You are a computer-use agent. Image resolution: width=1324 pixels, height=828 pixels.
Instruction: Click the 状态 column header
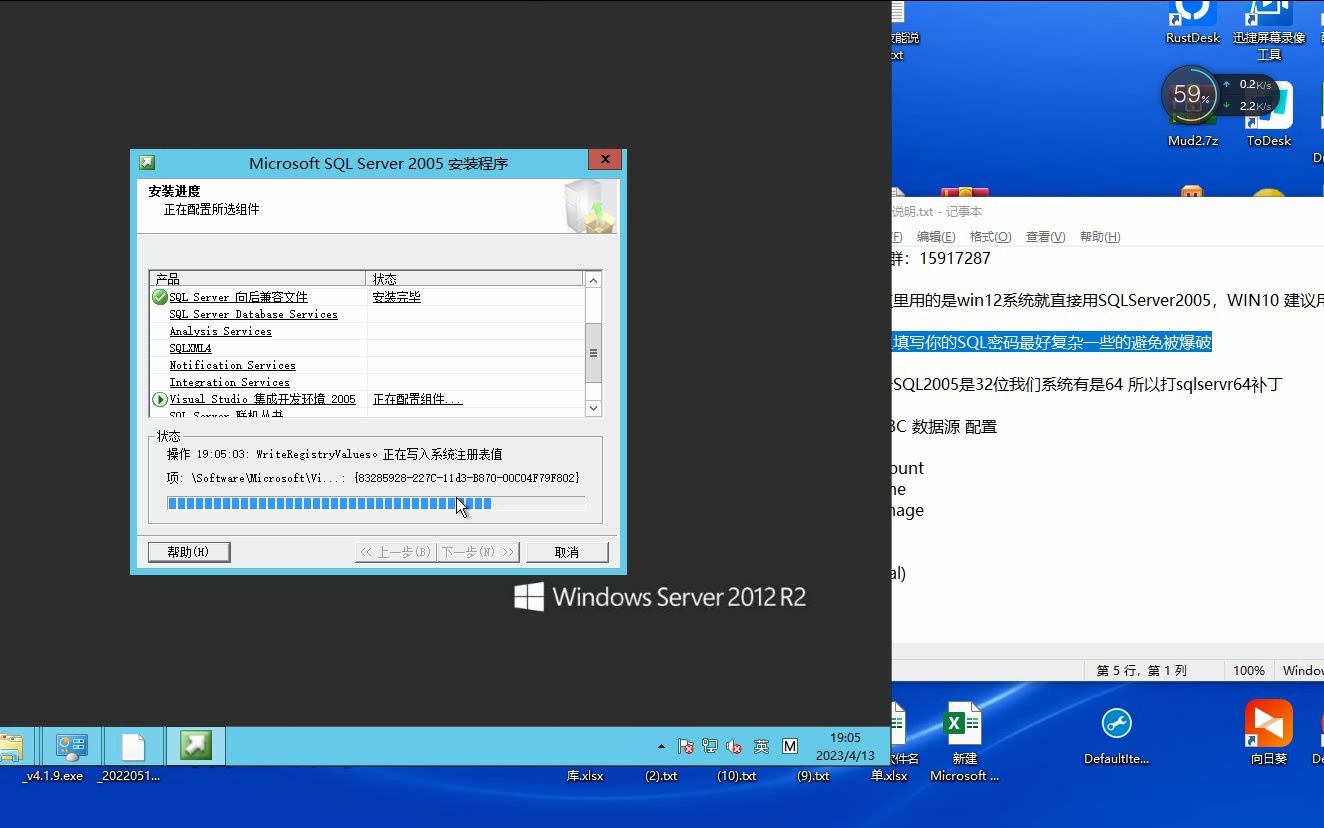click(475, 278)
